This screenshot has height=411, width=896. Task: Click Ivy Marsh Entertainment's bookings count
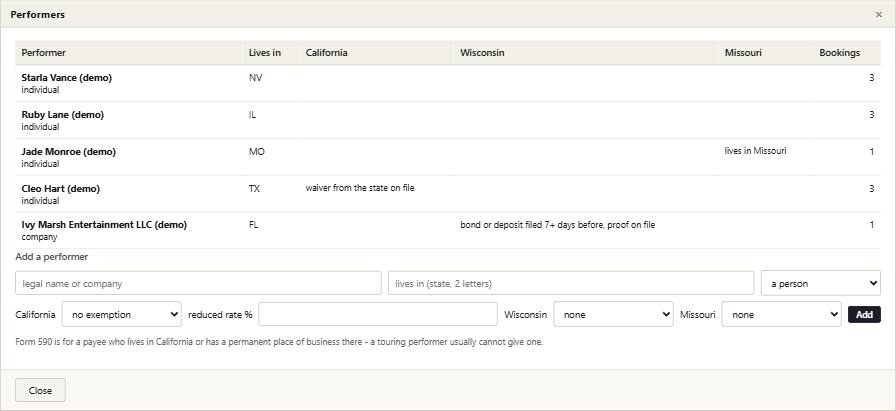(871, 225)
